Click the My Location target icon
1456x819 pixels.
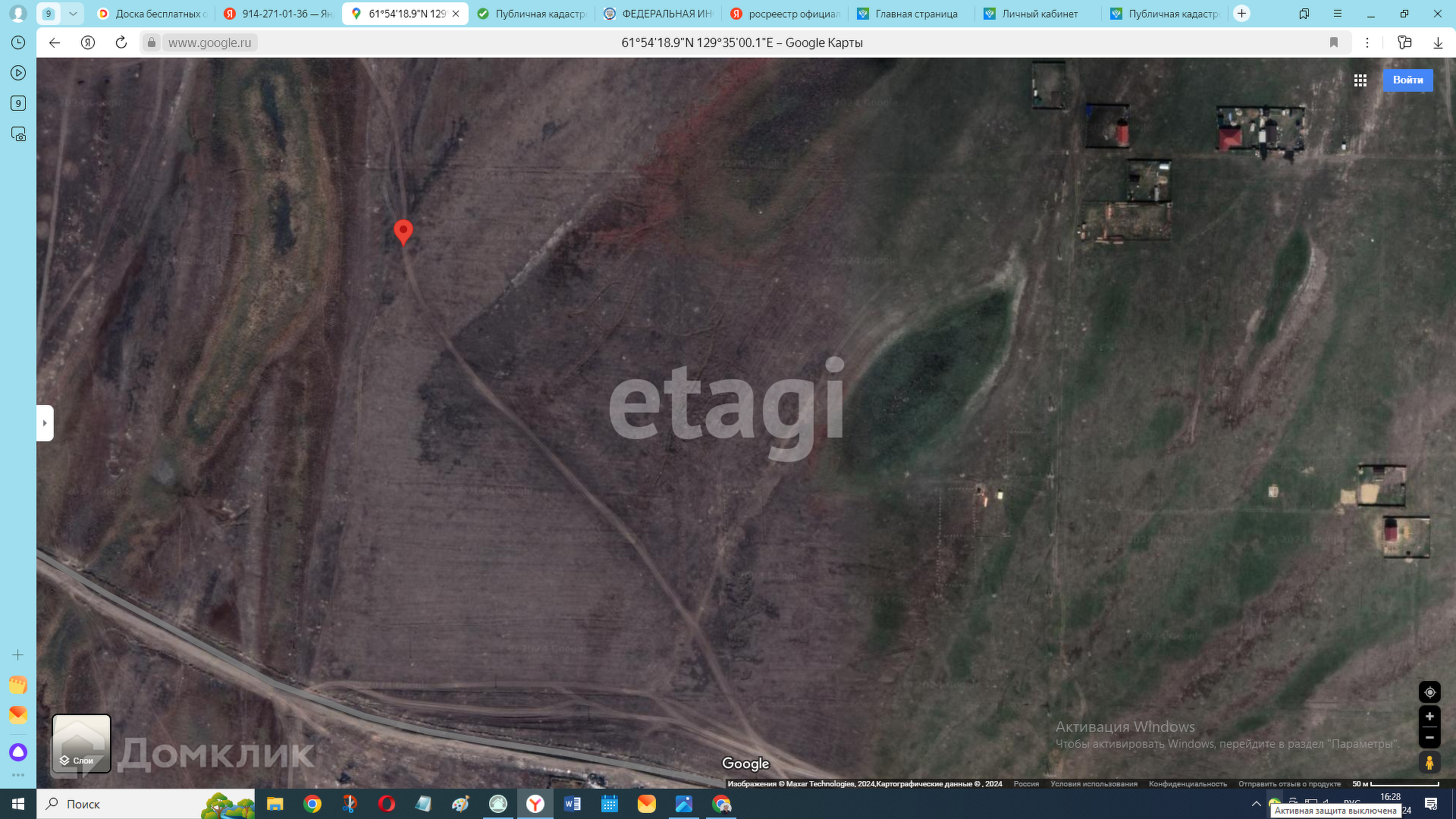point(1429,692)
